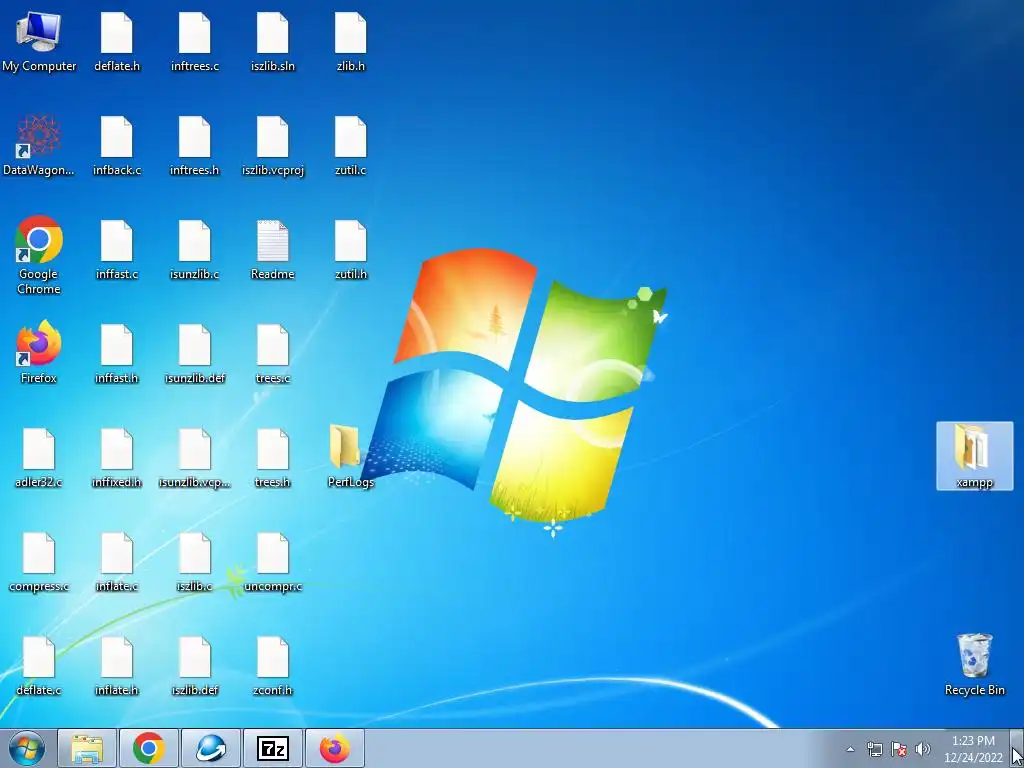
Task: Show hidden system tray icons
Action: [x=850, y=749]
